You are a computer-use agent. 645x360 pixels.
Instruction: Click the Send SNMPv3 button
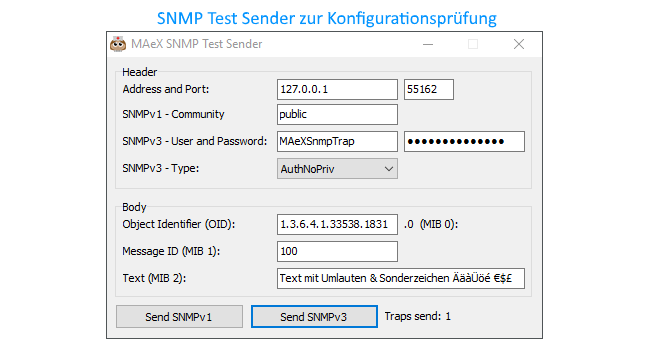[x=314, y=316]
